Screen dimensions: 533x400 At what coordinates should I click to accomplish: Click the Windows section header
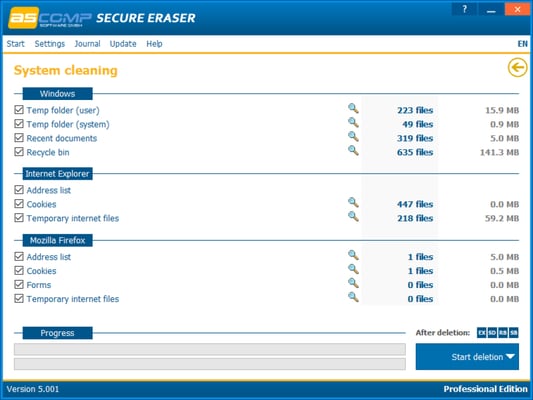click(x=57, y=94)
